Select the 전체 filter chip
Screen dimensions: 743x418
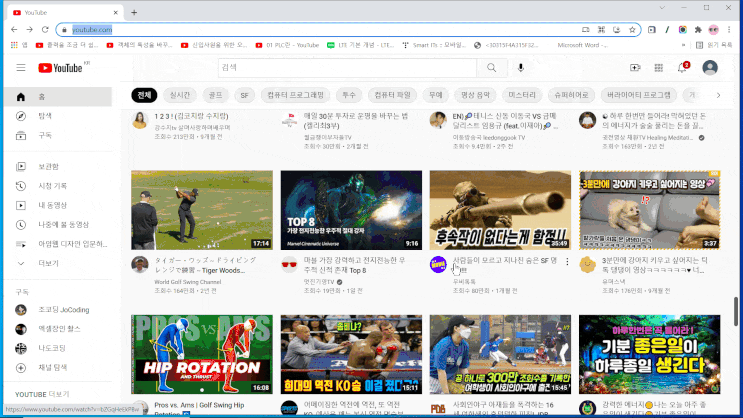click(144, 95)
